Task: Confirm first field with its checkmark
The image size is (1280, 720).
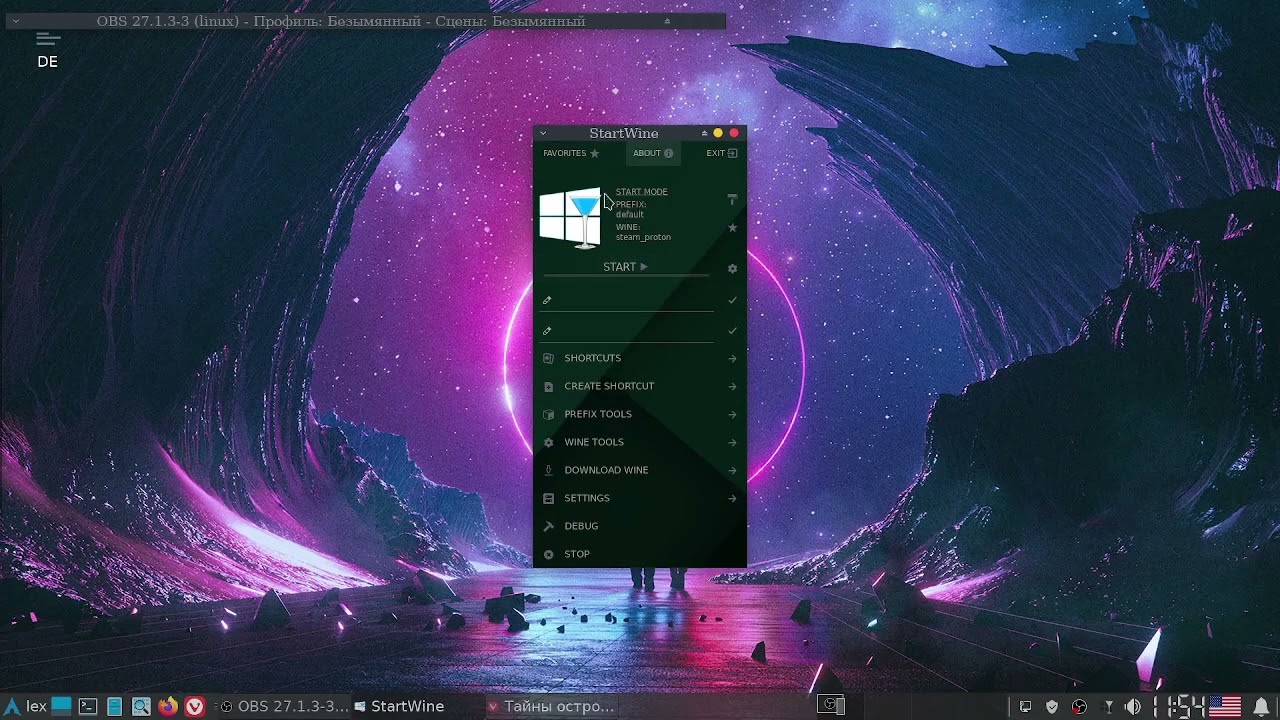Action: click(x=732, y=300)
